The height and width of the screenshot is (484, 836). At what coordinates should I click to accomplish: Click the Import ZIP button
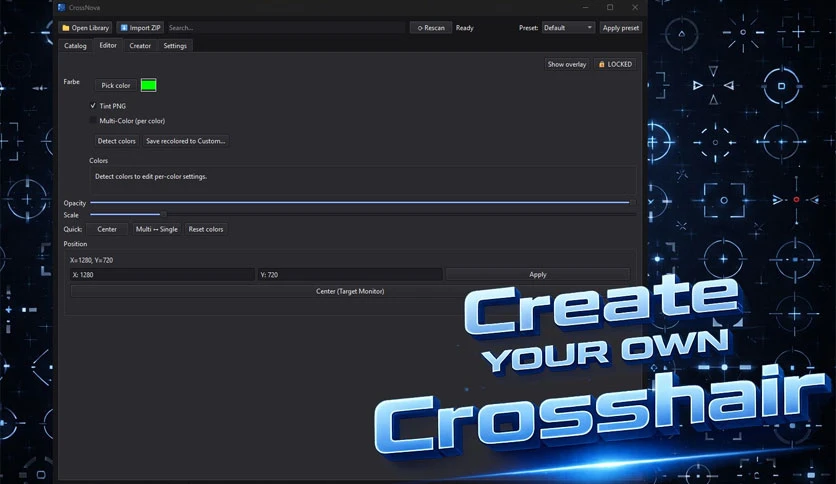coord(140,28)
